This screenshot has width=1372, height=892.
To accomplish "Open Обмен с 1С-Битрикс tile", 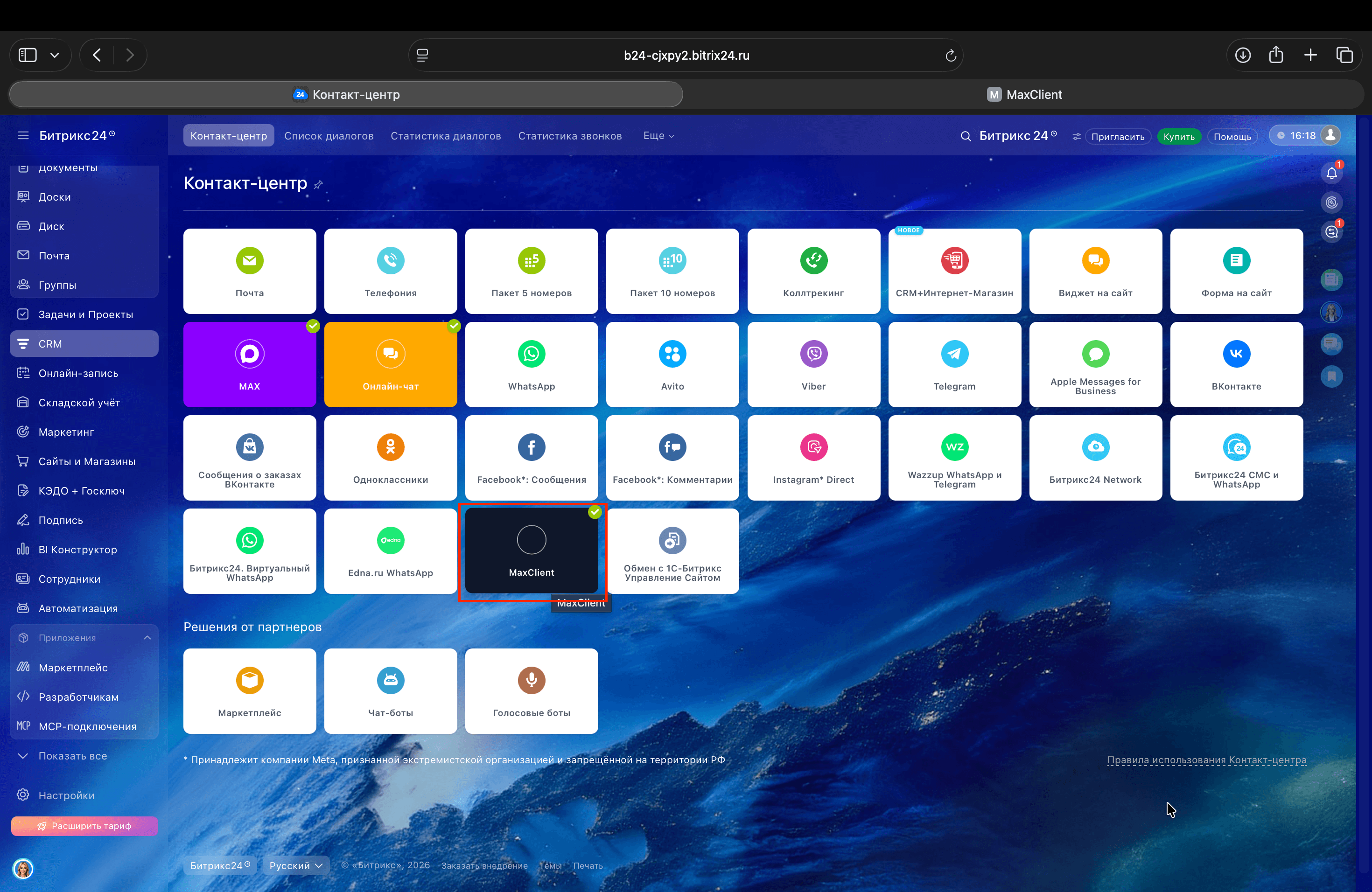I will [672, 551].
